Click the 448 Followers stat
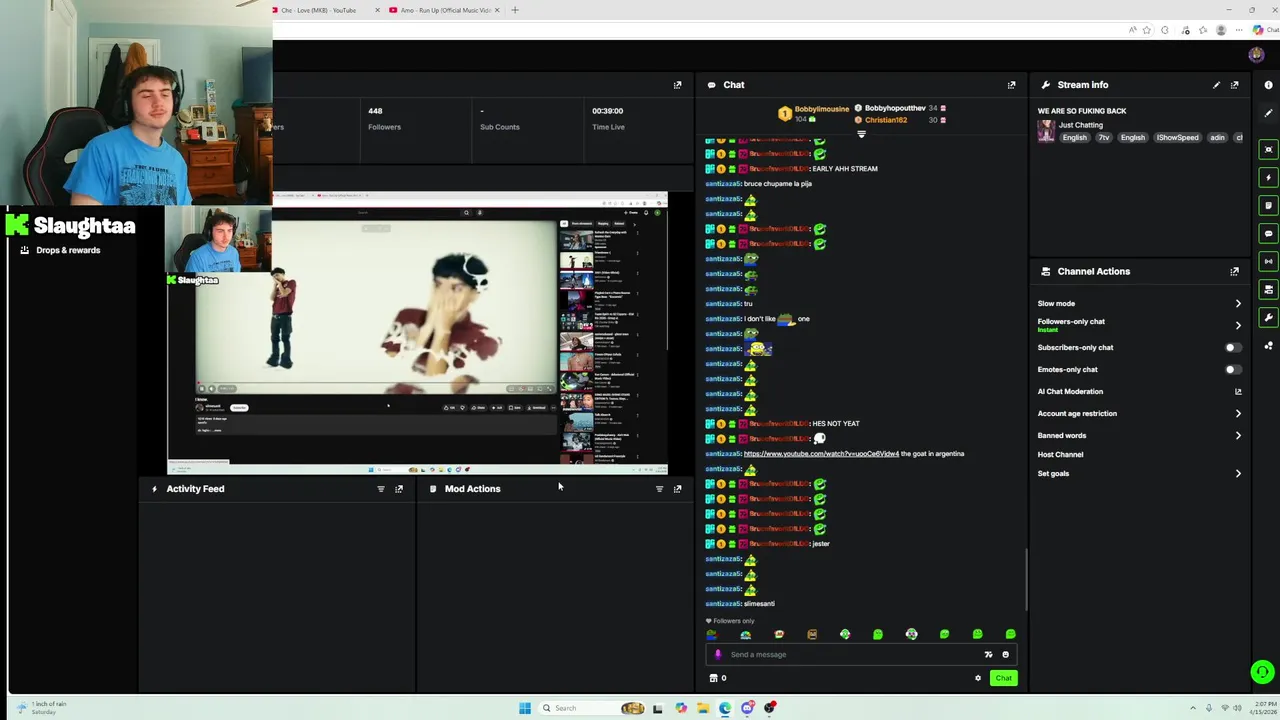Viewport: 1280px width, 720px height. [384, 119]
